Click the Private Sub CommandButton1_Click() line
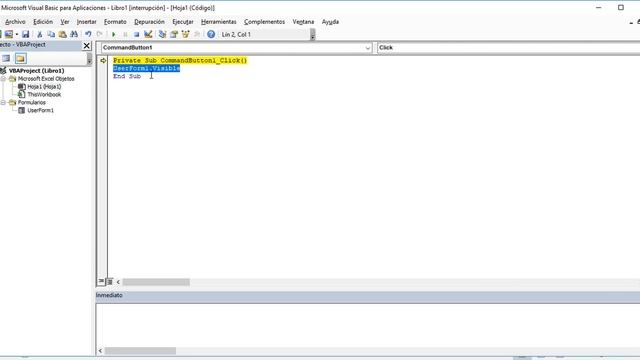640x360 pixels. tap(180, 60)
